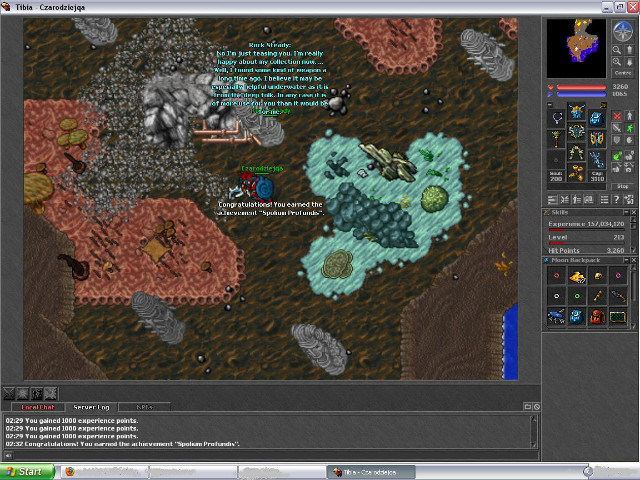Select the legs armor slot
This screenshot has width=640, height=480.
(576, 152)
